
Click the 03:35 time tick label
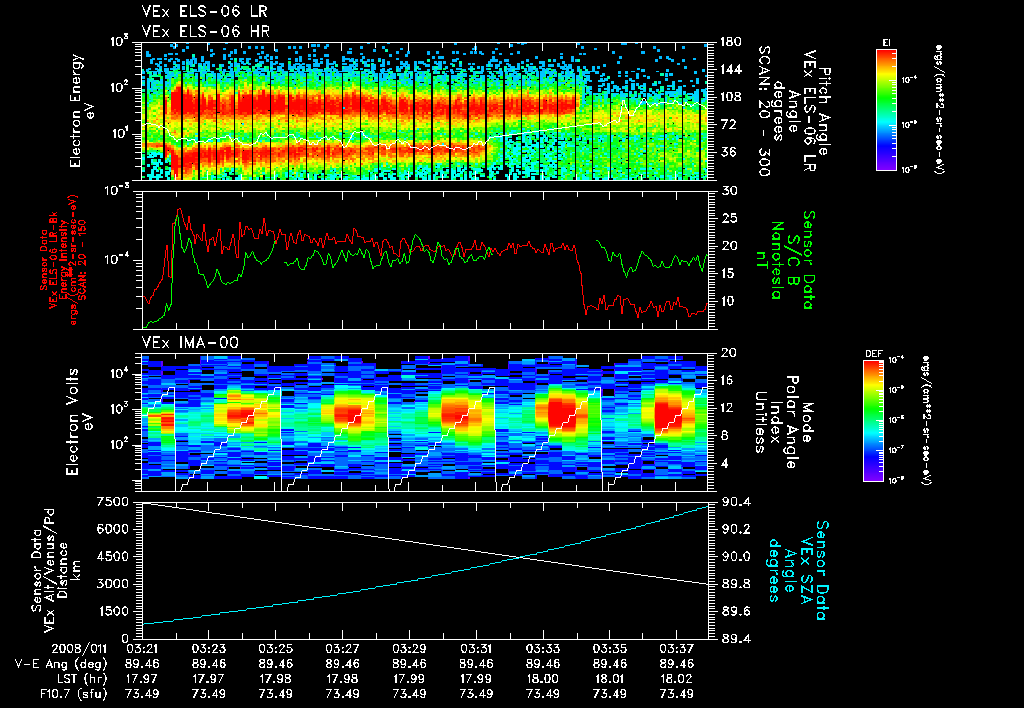click(610, 649)
